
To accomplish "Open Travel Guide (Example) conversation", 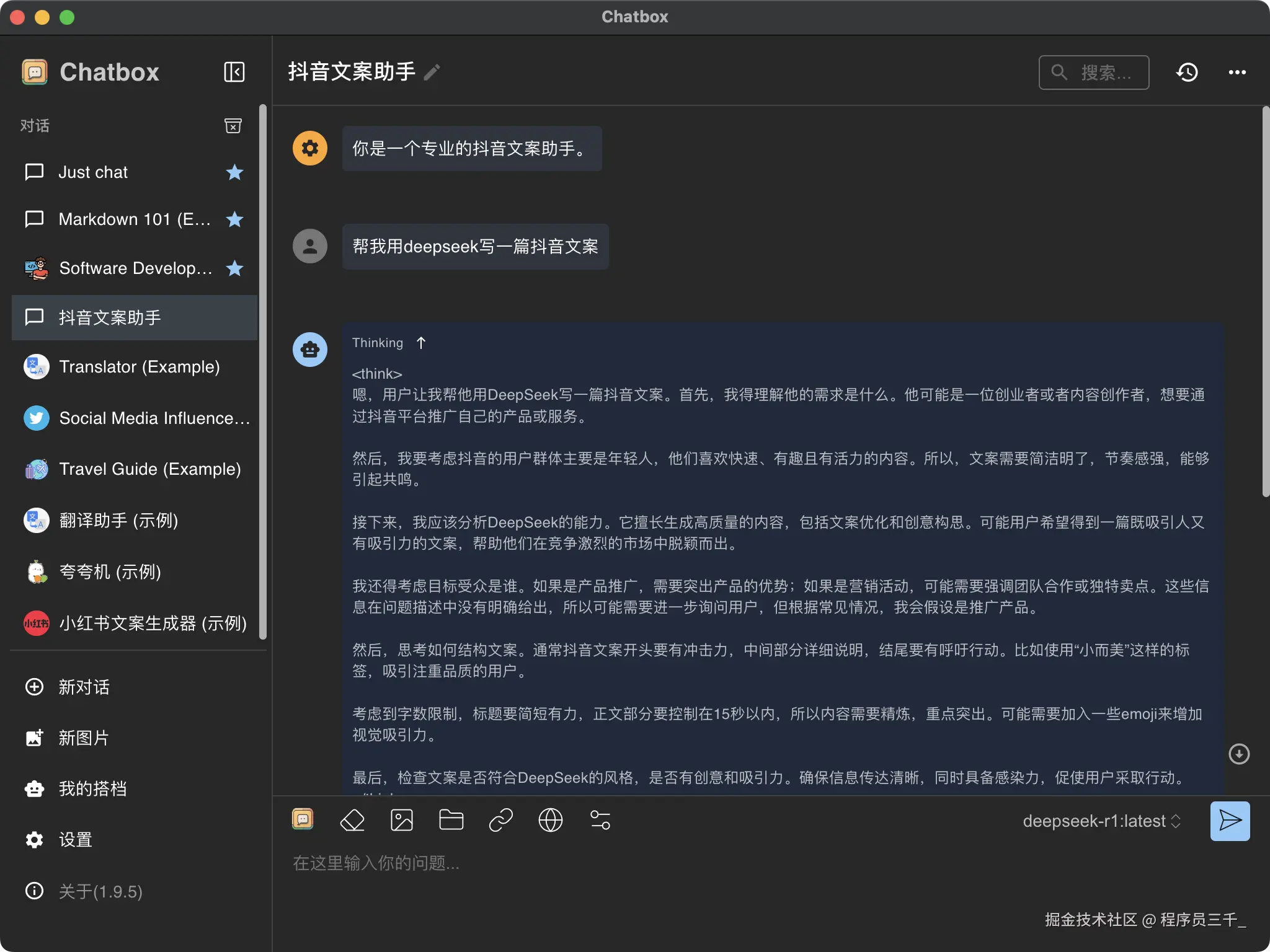I will click(149, 469).
